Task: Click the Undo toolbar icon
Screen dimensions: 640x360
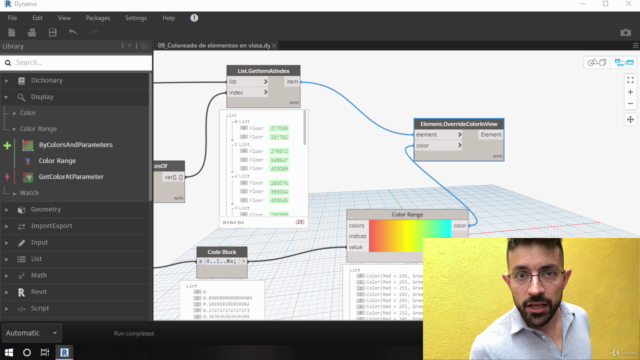Action: click(x=73, y=33)
